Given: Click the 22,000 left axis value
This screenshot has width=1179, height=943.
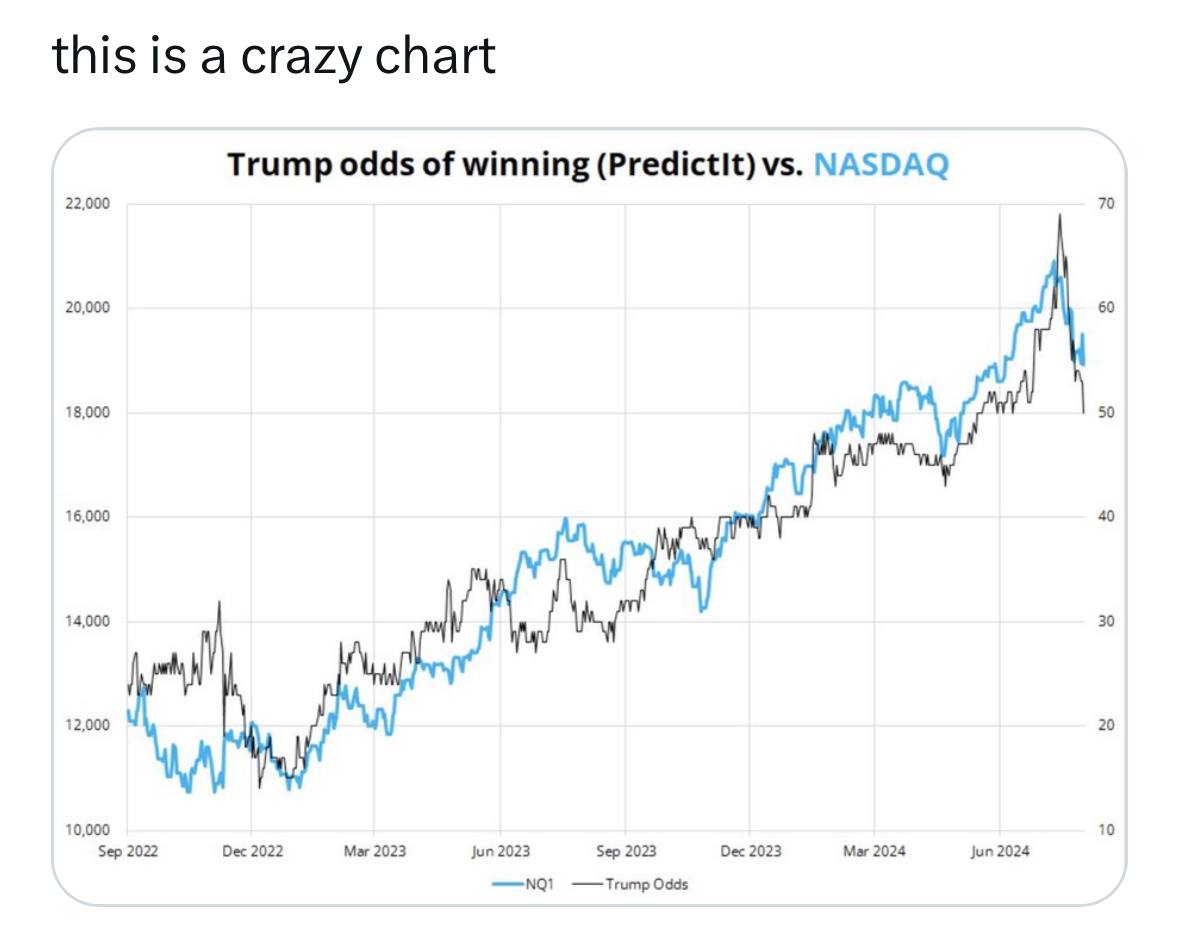Looking at the screenshot, I should (88, 204).
